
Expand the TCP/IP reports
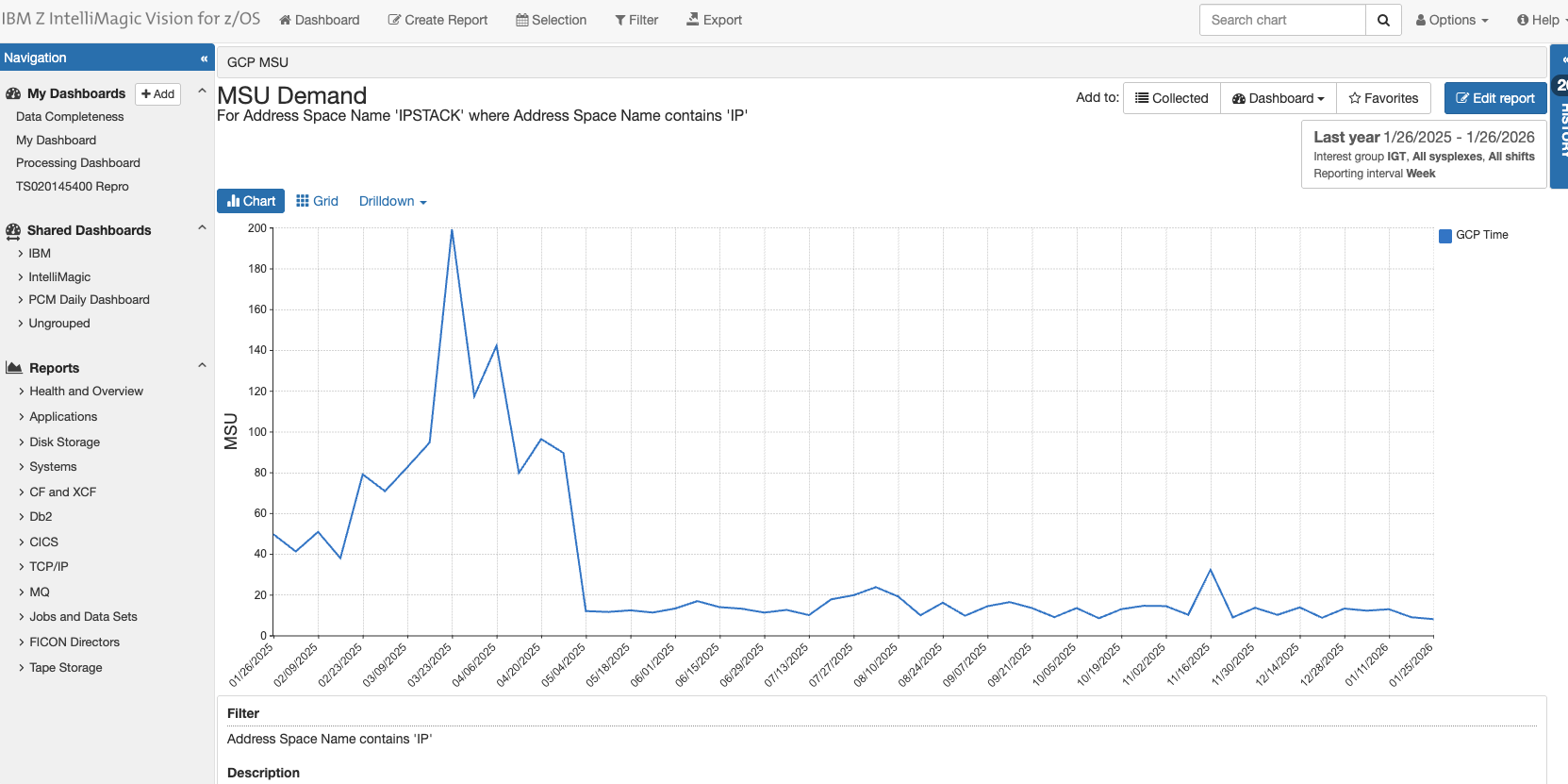(48, 567)
